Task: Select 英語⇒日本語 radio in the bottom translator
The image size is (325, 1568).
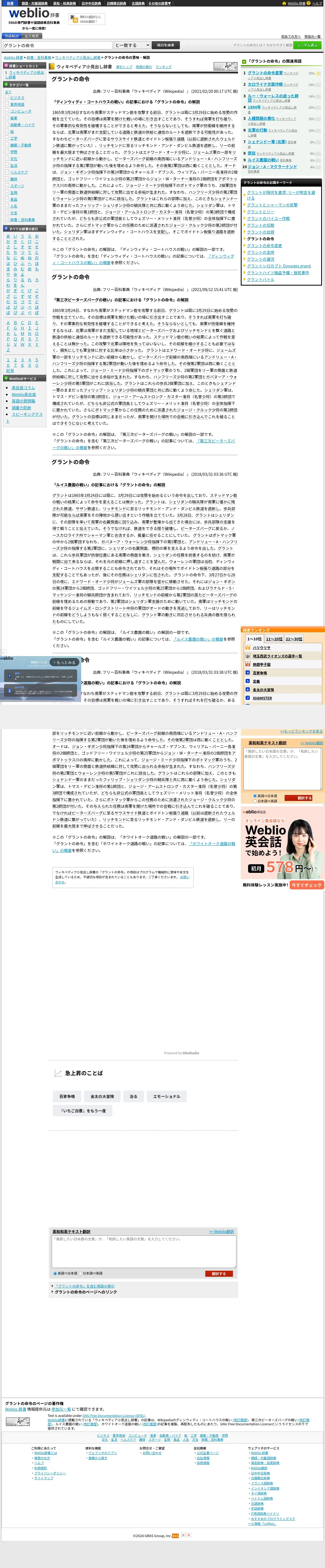Action: click(55, 1273)
